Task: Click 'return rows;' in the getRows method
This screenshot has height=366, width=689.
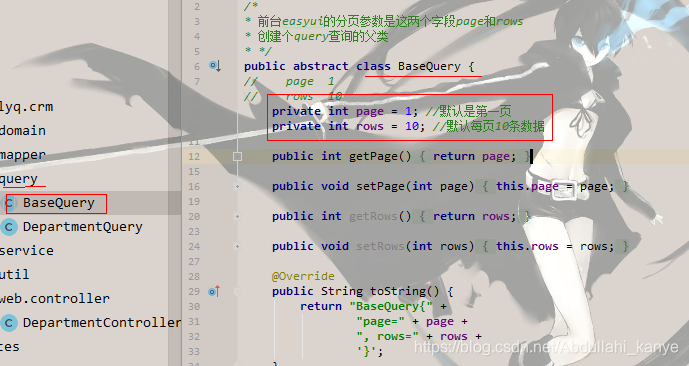Action: [475, 216]
